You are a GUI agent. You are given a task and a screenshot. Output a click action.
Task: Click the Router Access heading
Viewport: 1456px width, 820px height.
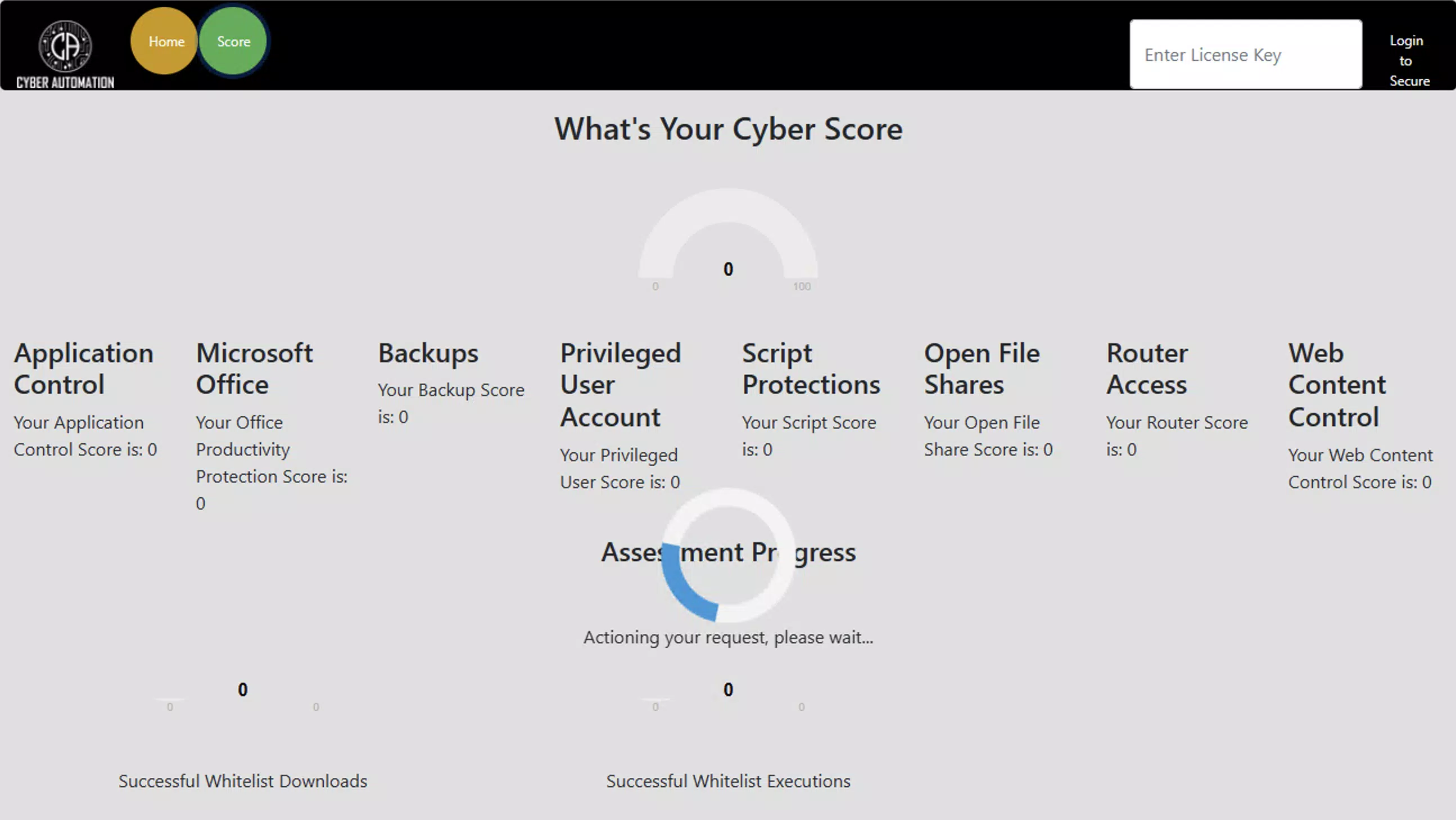click(x=1147, y=369)
